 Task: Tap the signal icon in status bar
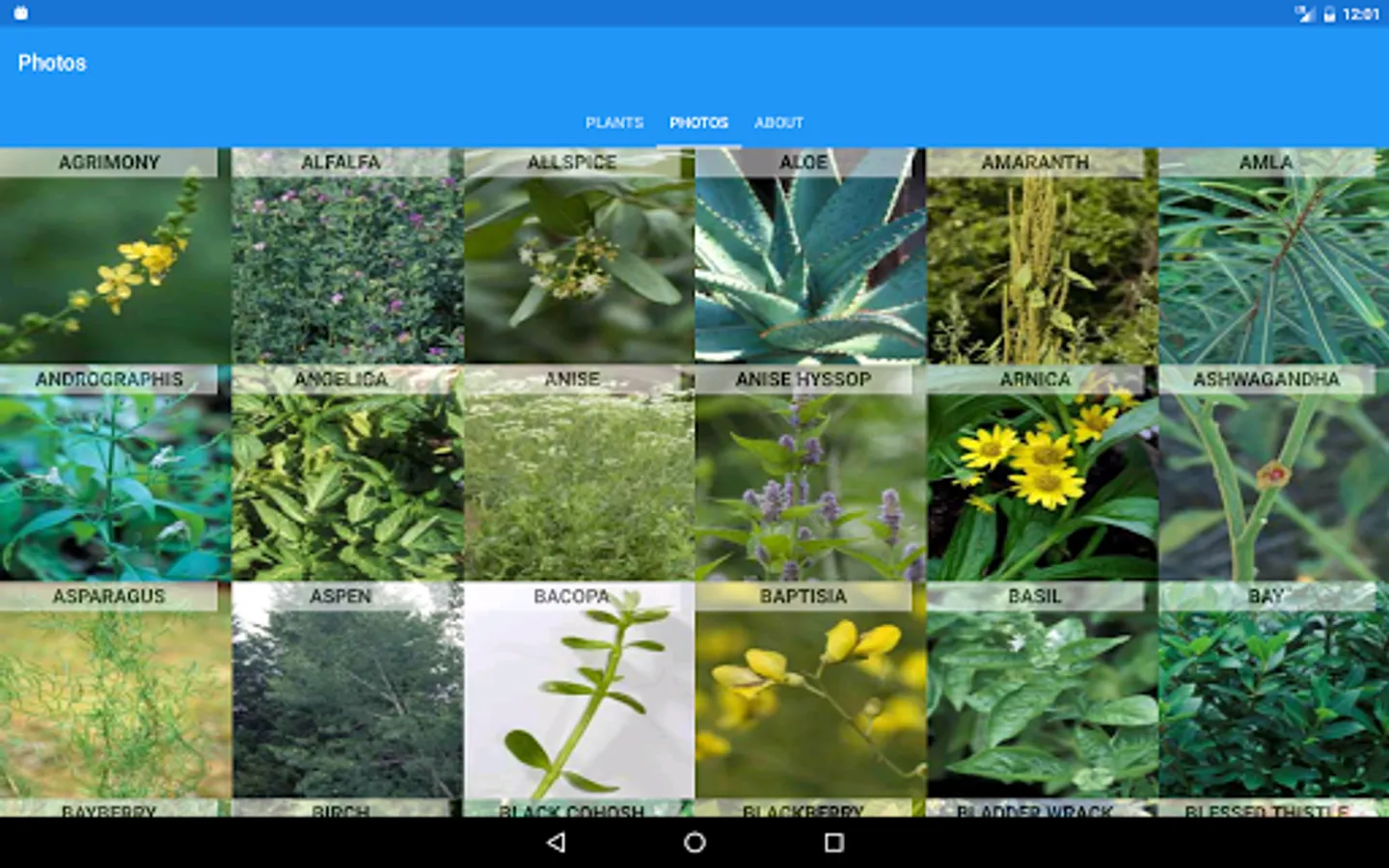pyautogui.click(x=1305, y=14)
